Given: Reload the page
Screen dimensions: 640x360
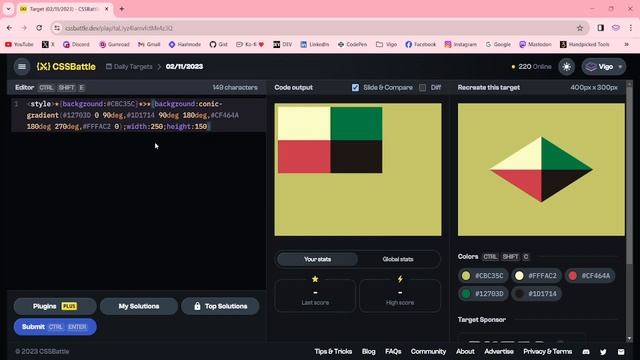Looking at the screenshot, I should [39, 28].
